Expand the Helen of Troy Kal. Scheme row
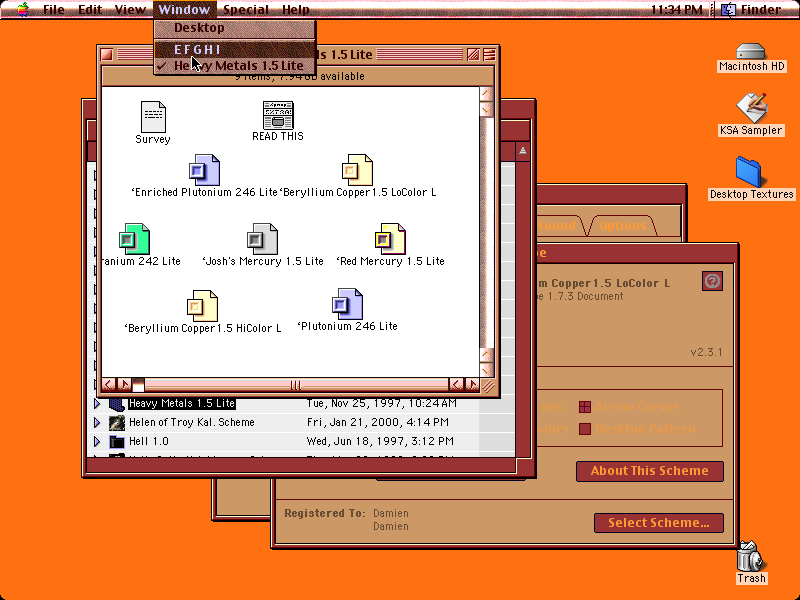Image resolution: width=800 pixels, height=600 pixels. pos(97,422)
